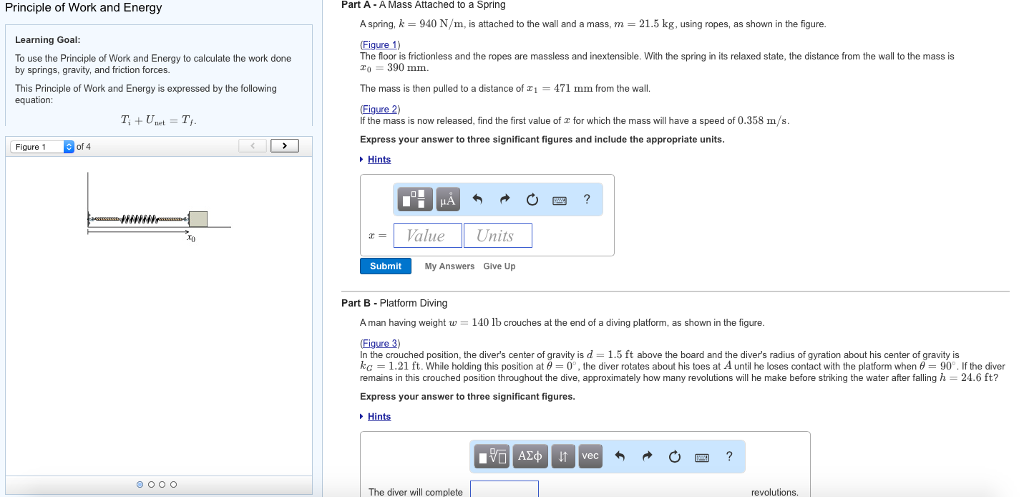Go to previous figure with left arrow
This screenshot has width=1024, height=497.
point(252,146)
